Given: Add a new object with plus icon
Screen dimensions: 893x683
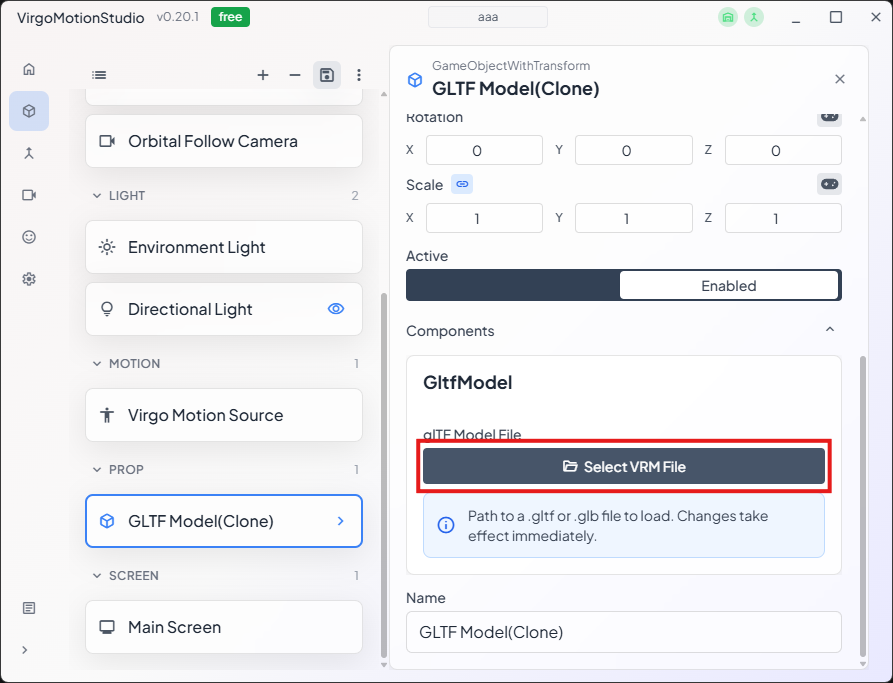Looking at the screenshot, I should [x=263, y=75].
